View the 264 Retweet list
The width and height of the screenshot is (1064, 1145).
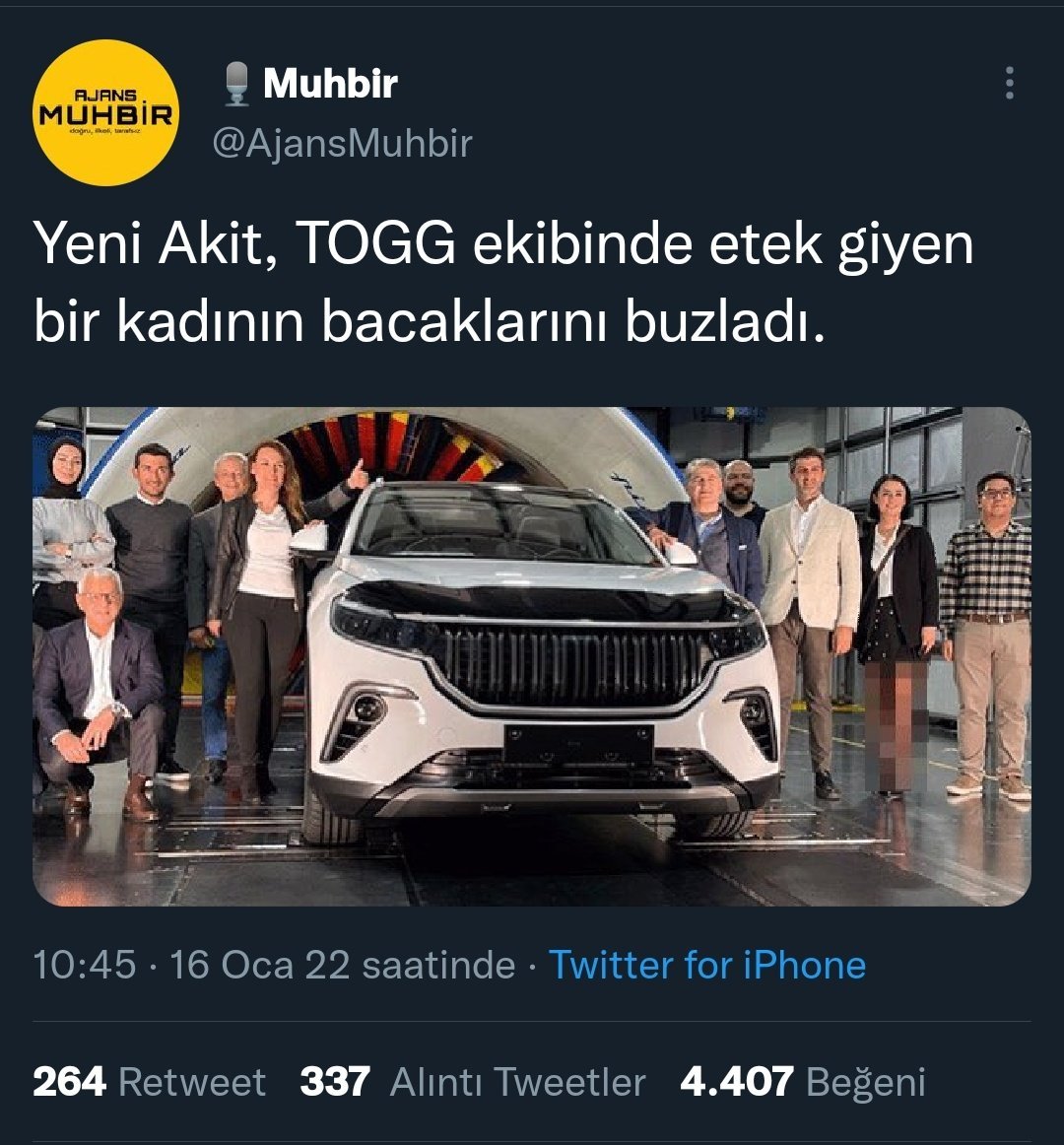[x=149, y=1082]
